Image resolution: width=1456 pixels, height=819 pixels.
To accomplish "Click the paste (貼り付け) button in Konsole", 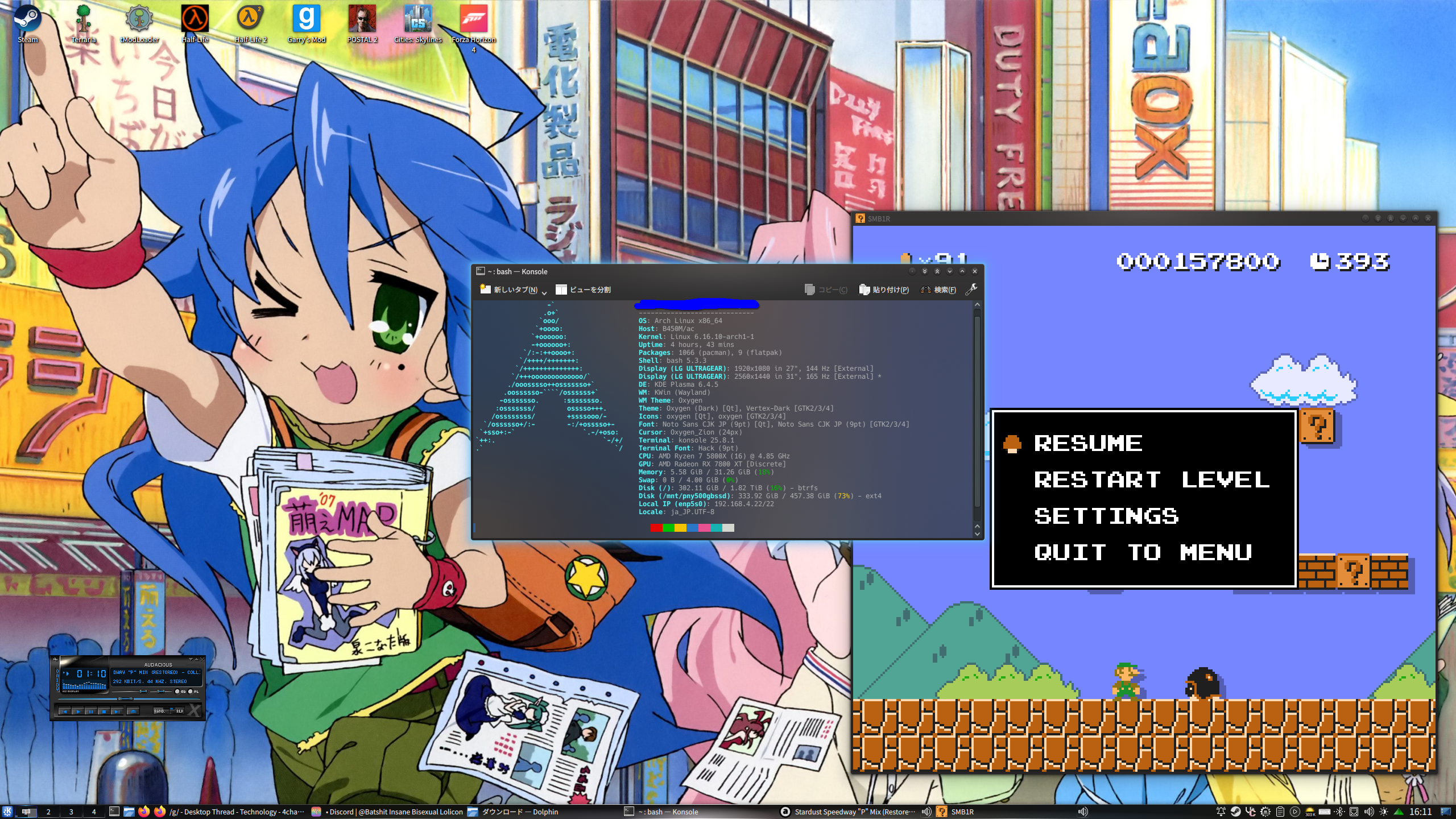I will coord(884,289).
